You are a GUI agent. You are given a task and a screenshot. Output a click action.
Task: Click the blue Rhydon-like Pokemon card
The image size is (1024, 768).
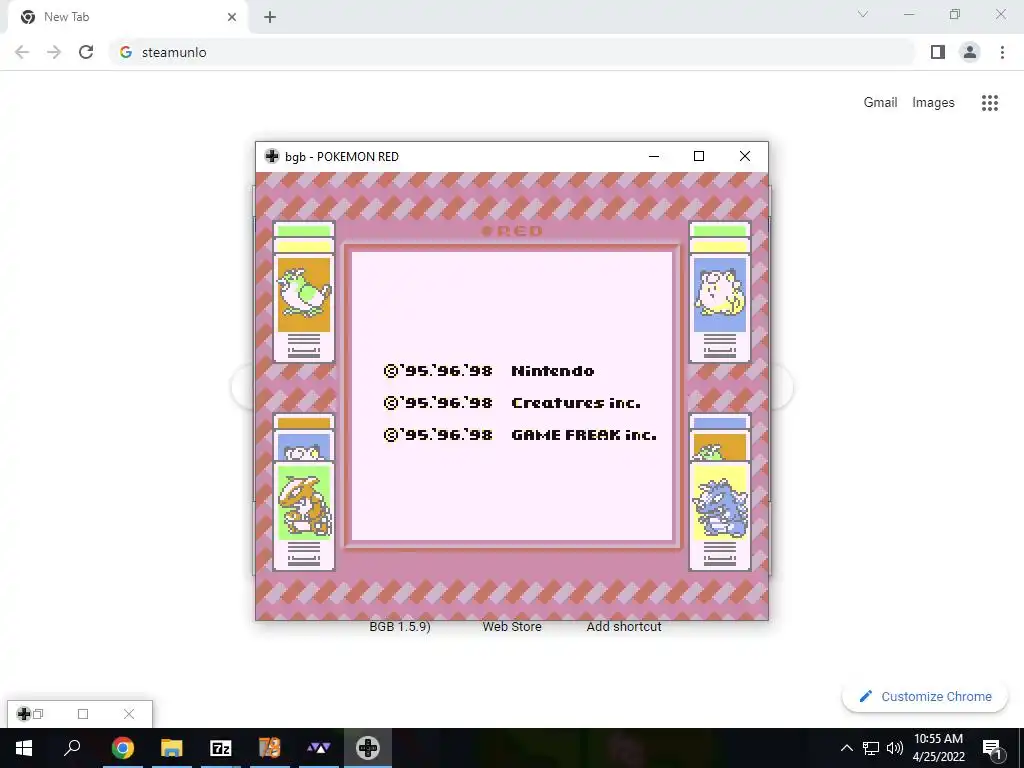(x=720, y=515)
